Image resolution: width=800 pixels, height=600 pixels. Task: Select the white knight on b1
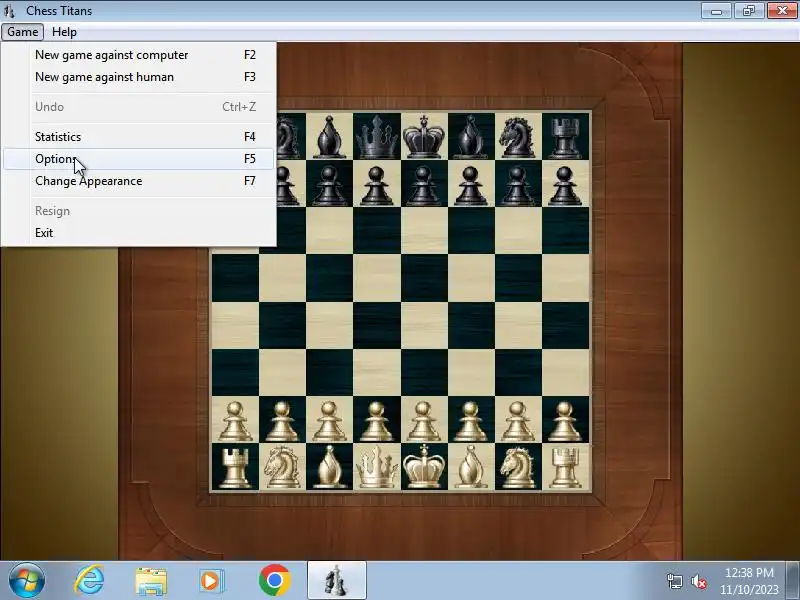click(282, 467)
